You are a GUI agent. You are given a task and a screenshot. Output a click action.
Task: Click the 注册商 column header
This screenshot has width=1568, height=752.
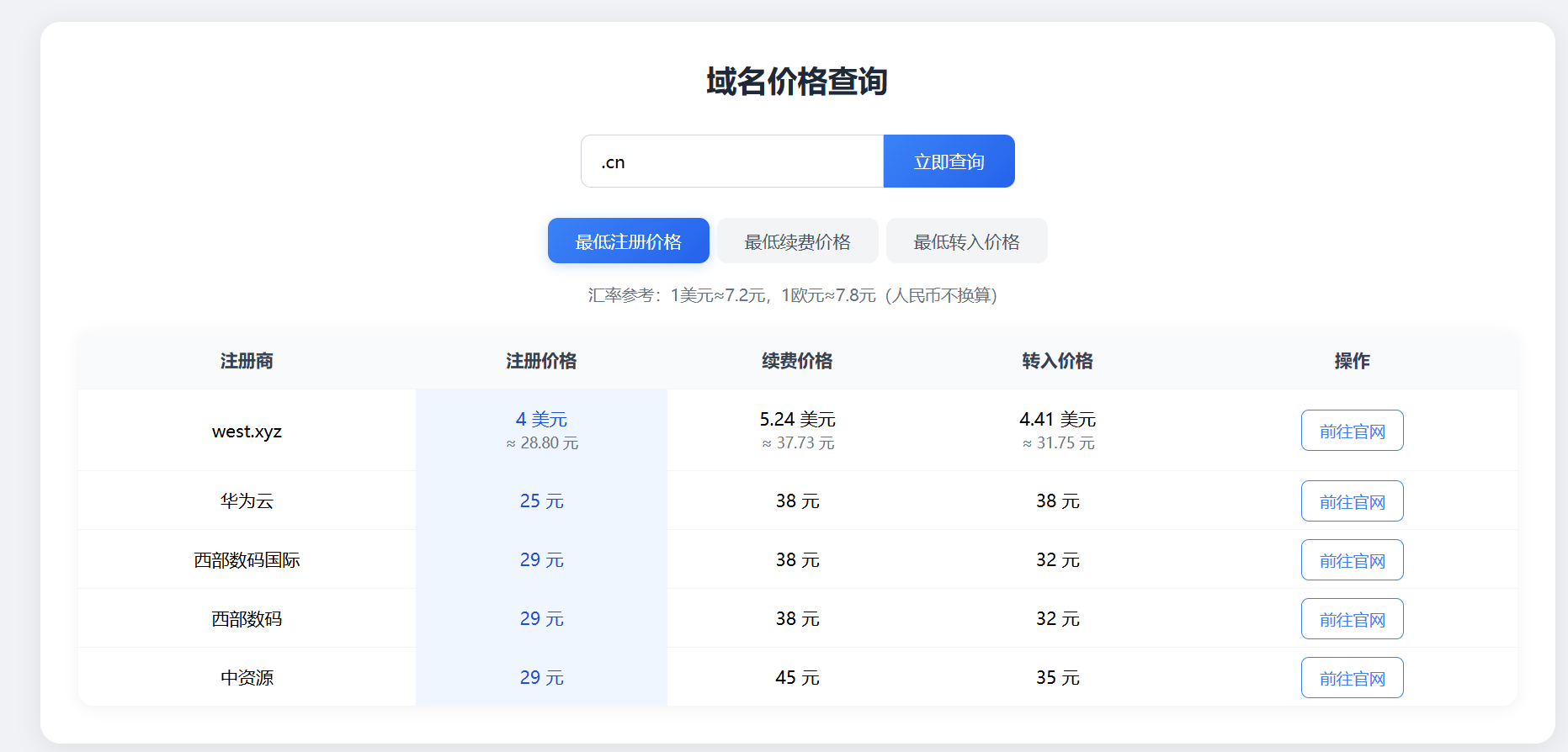tap(247, 361)
